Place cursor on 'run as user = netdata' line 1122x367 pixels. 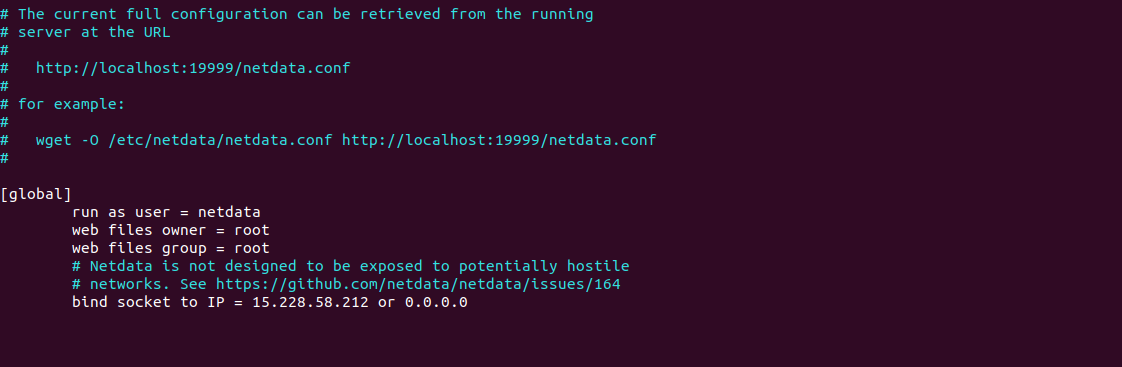[166, 212]
